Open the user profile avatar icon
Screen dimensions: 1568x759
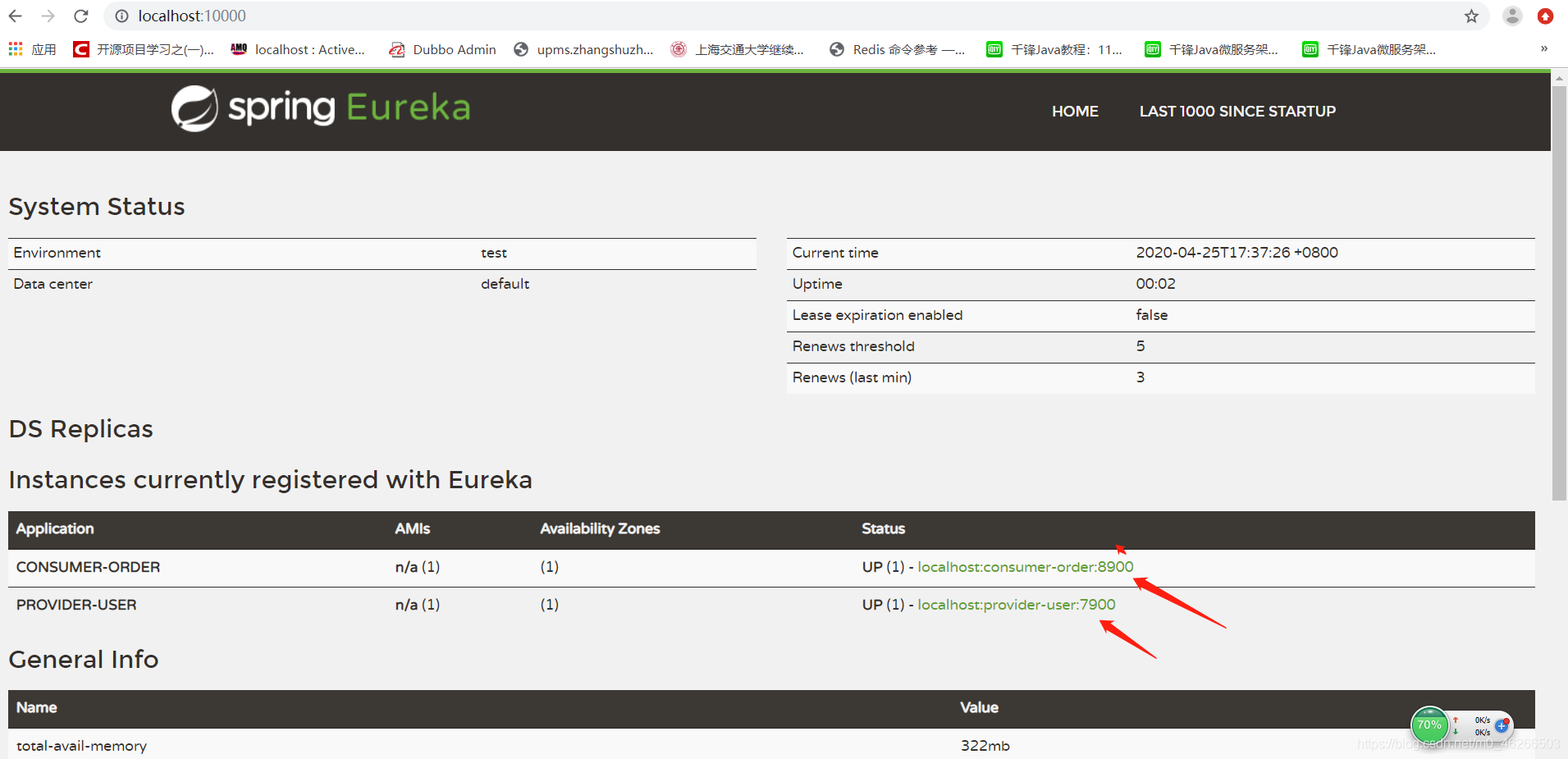click(1512, 16)
